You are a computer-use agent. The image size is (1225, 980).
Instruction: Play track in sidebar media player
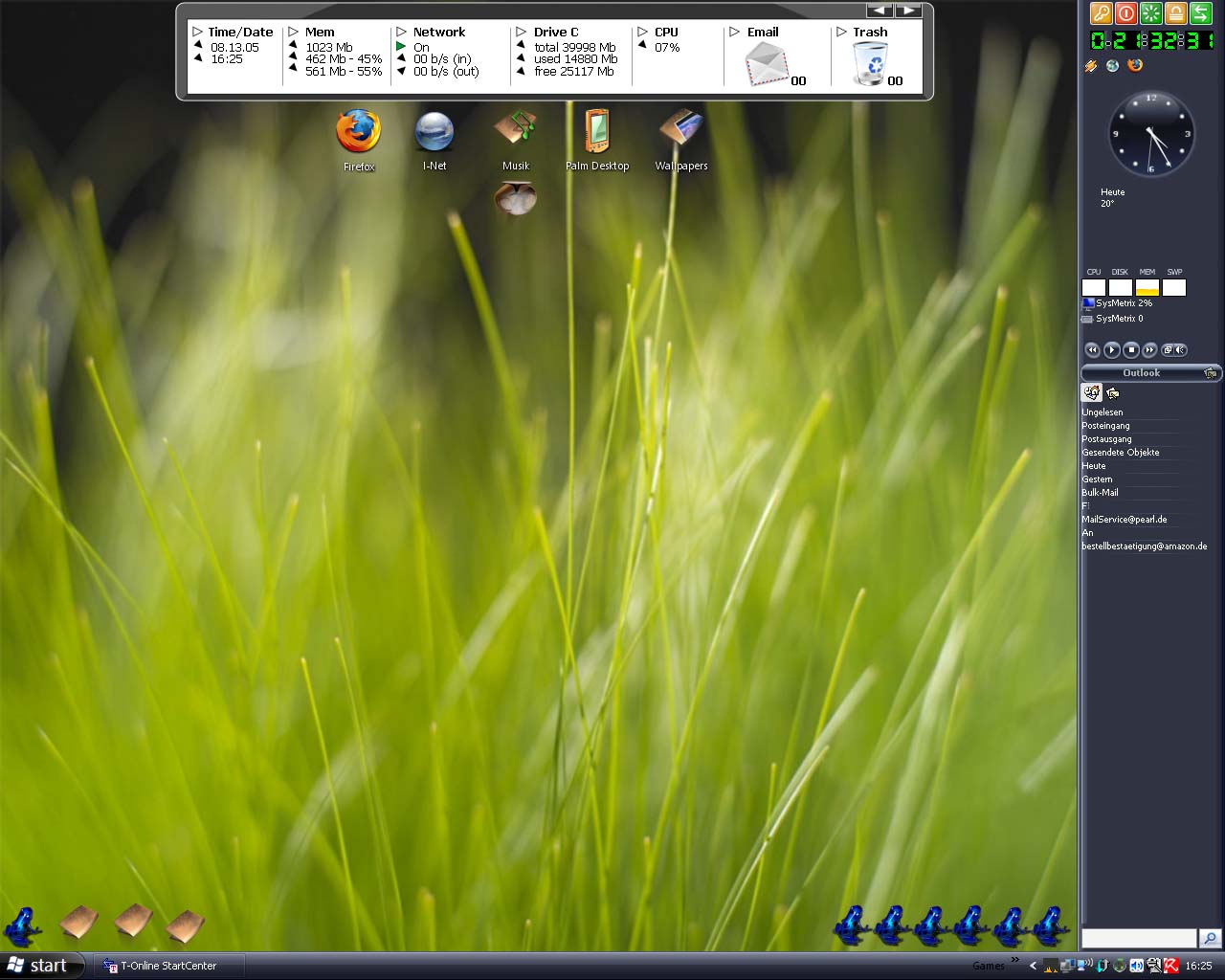1112,349
